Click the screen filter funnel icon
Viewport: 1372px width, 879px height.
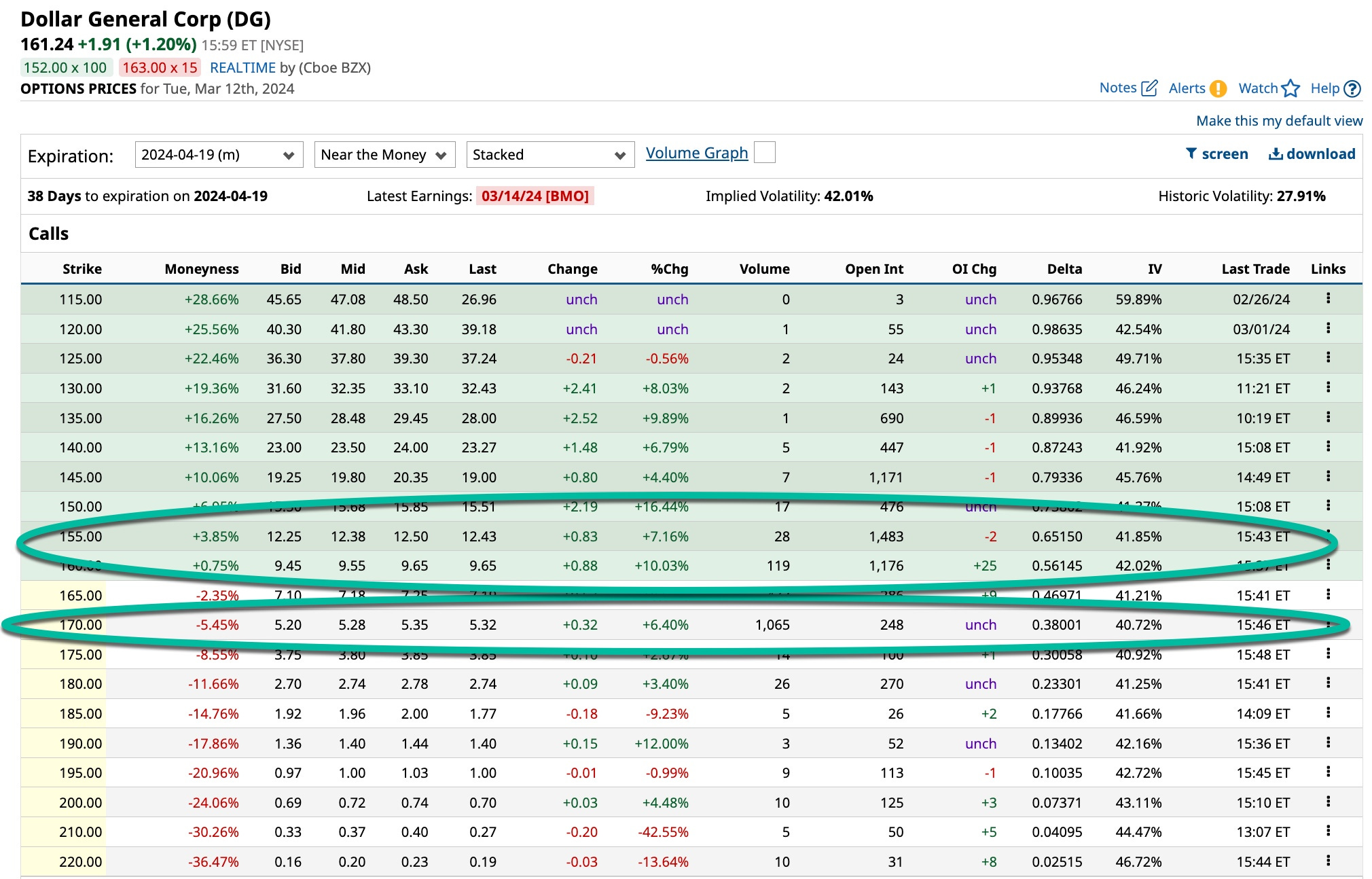(x=1191, y=154)
